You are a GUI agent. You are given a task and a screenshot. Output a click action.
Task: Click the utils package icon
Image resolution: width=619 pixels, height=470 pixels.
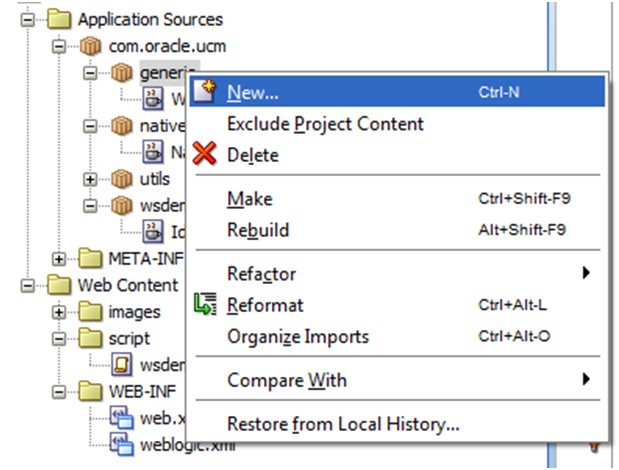pyautogui.click(x=121, y=179)
